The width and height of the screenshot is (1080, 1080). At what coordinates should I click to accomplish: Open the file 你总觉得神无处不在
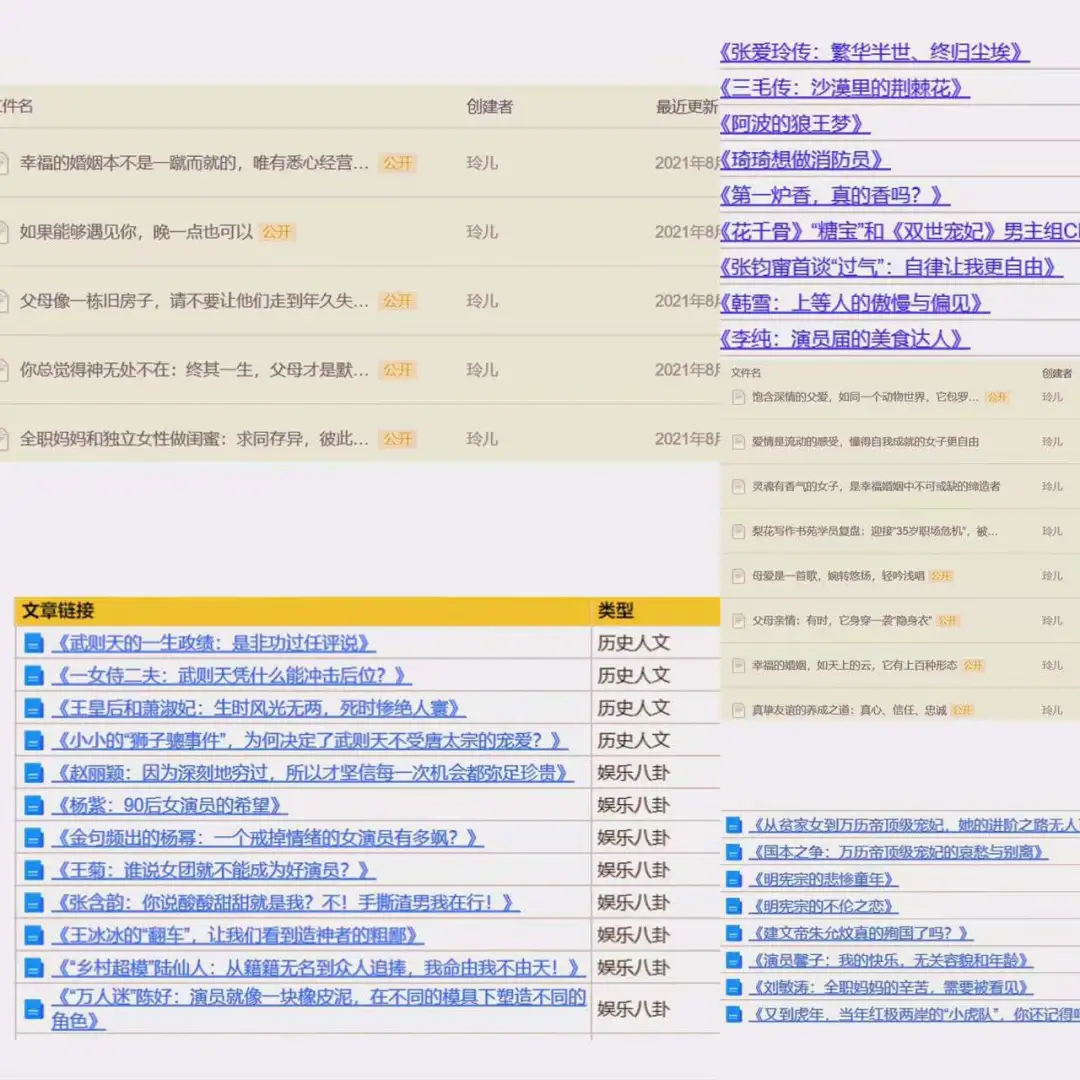point(194,370)
